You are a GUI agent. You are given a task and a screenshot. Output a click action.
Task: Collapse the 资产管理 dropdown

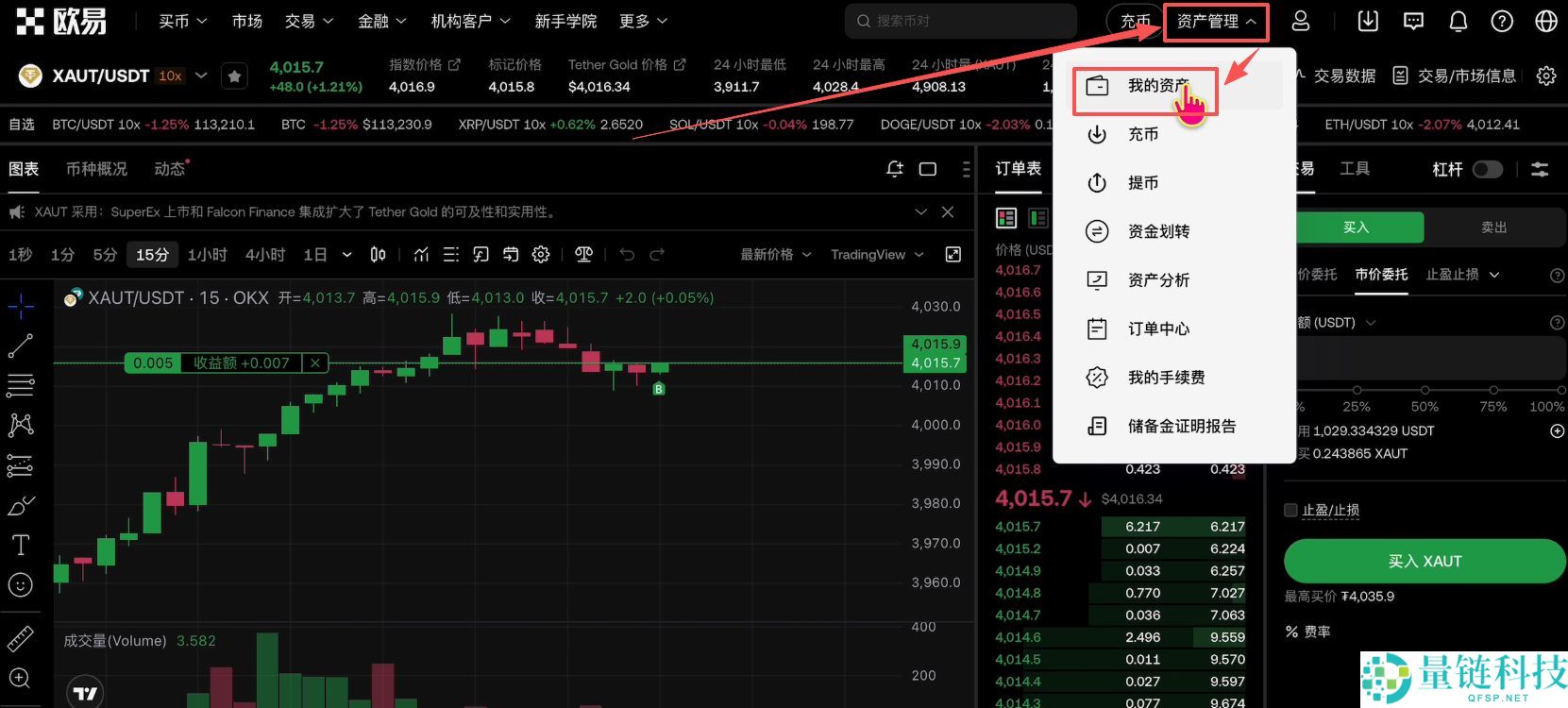point(1216,22)
